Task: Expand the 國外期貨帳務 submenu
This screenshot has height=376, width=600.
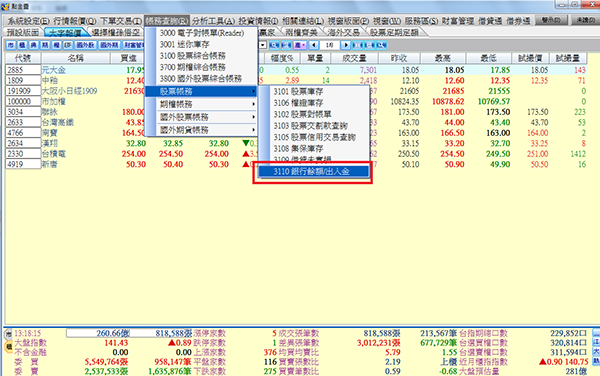Action: (206, 130)
